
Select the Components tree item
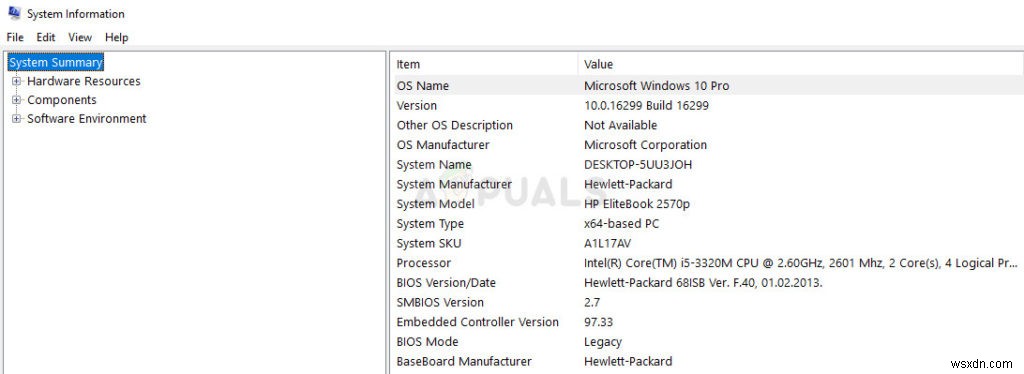[x=61, y=100]
